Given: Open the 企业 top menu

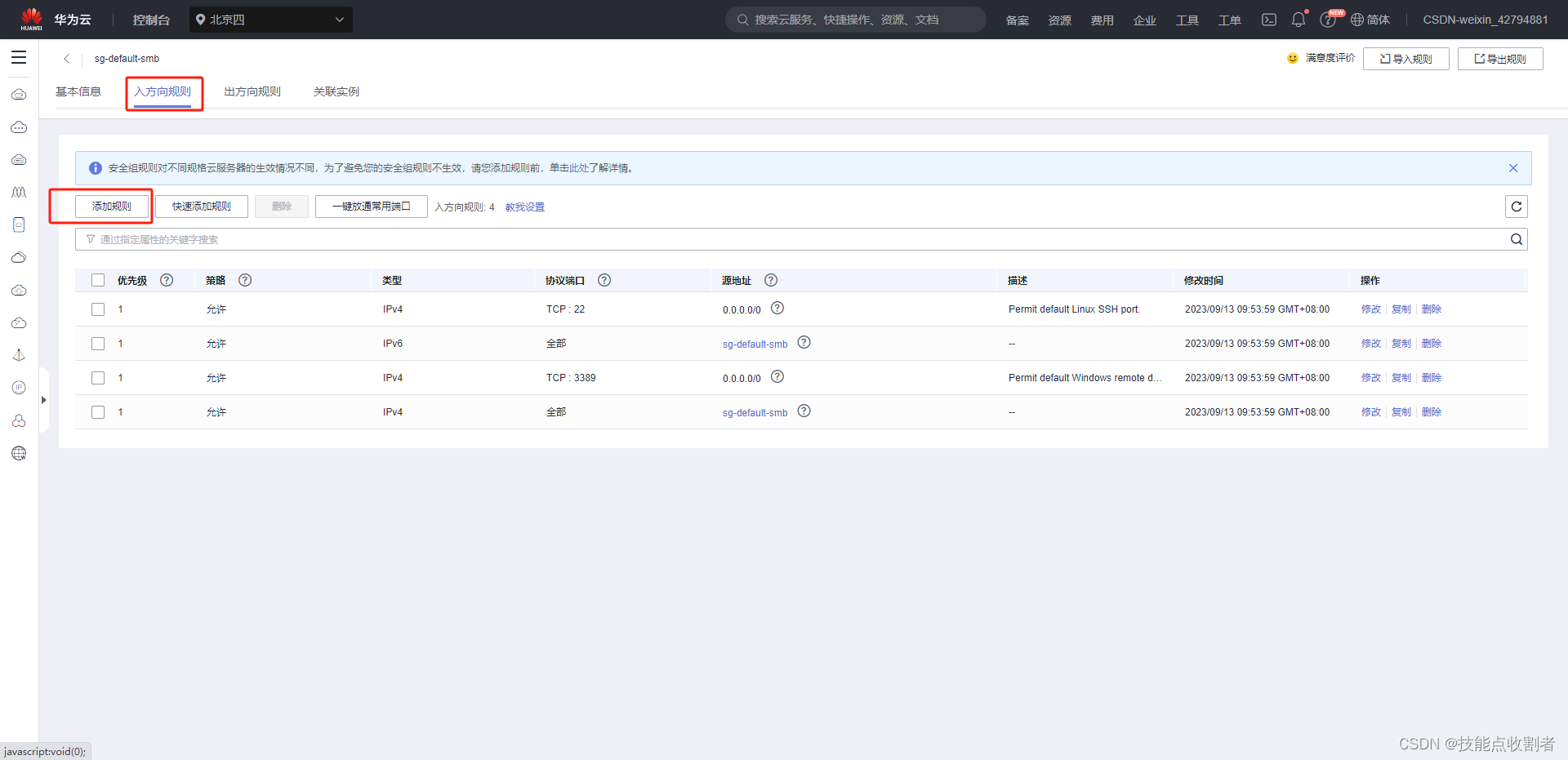Looking at the screenshot, I should 1145,20.
